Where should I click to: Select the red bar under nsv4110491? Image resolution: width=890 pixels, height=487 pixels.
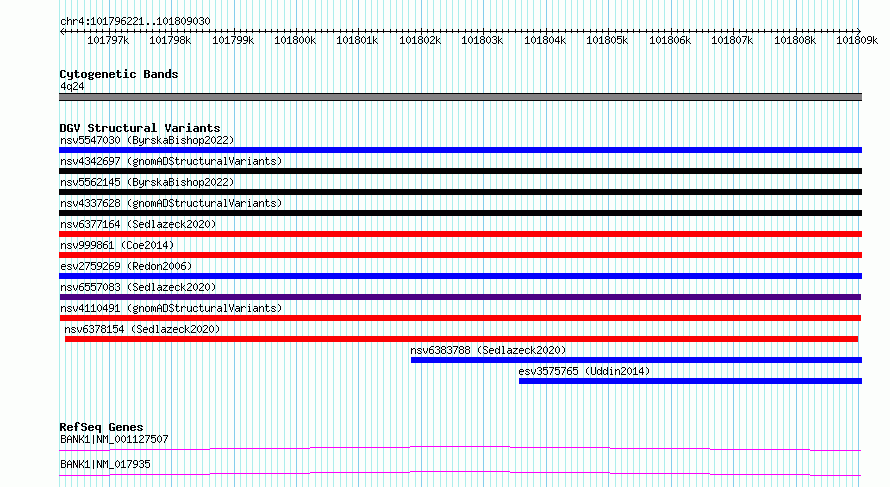pyautogui.click(x=460, y=318)
